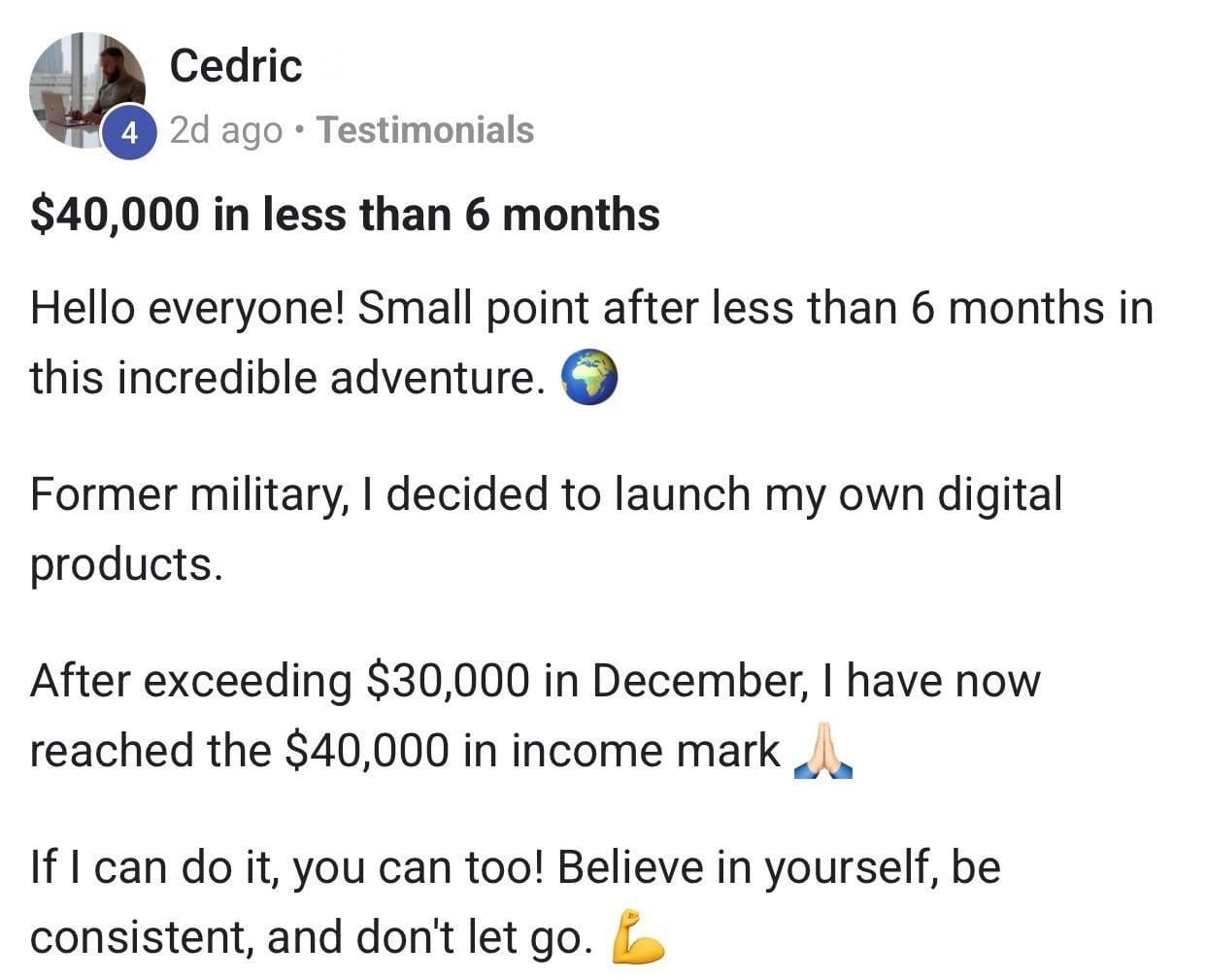The height and width of the screenshot is (980, 1206).
Task: Click Cedric's profile avatar photo
Action: click(x=87, y=87)
